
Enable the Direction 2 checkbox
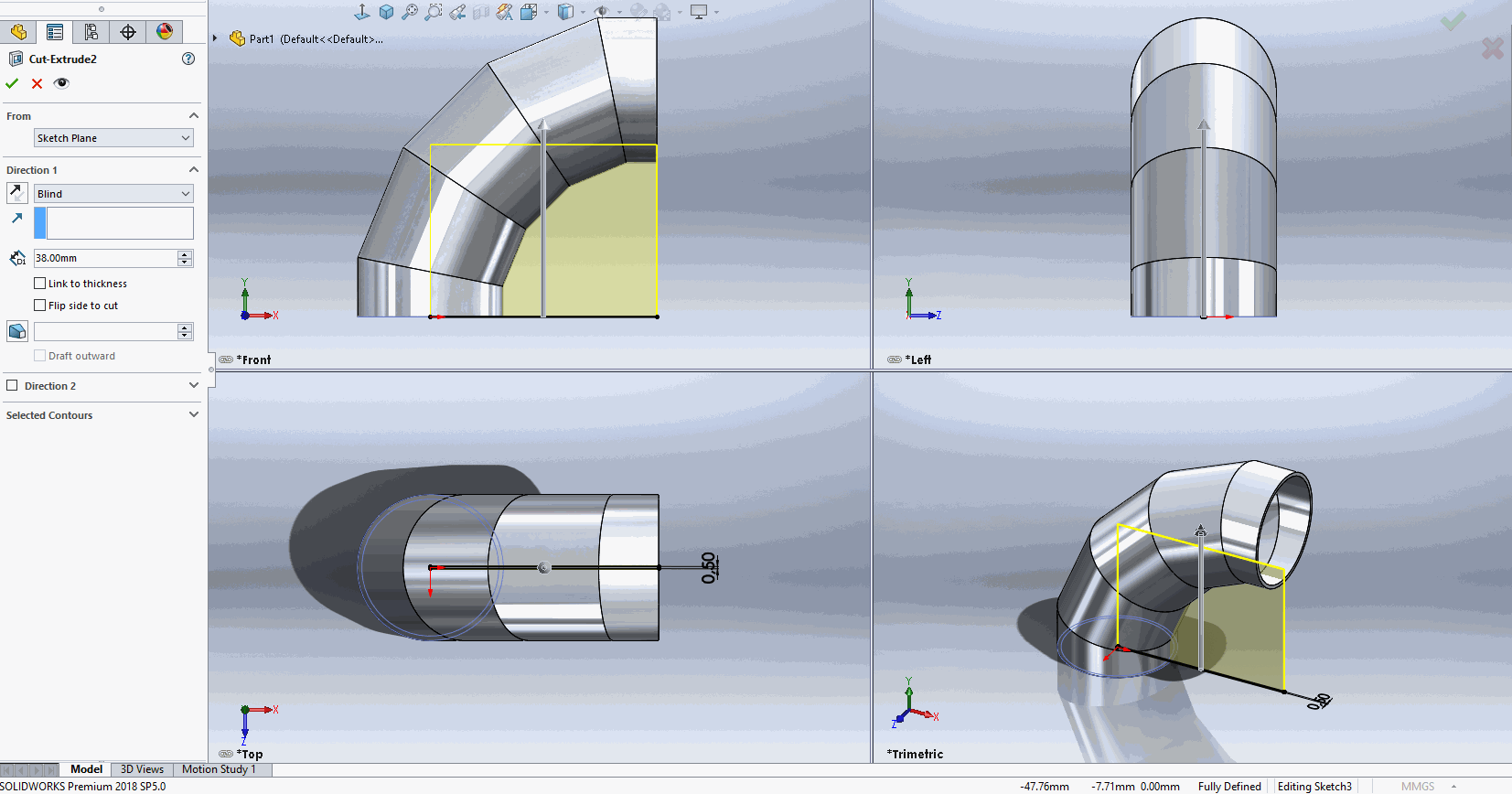click(x=13, y=386)
